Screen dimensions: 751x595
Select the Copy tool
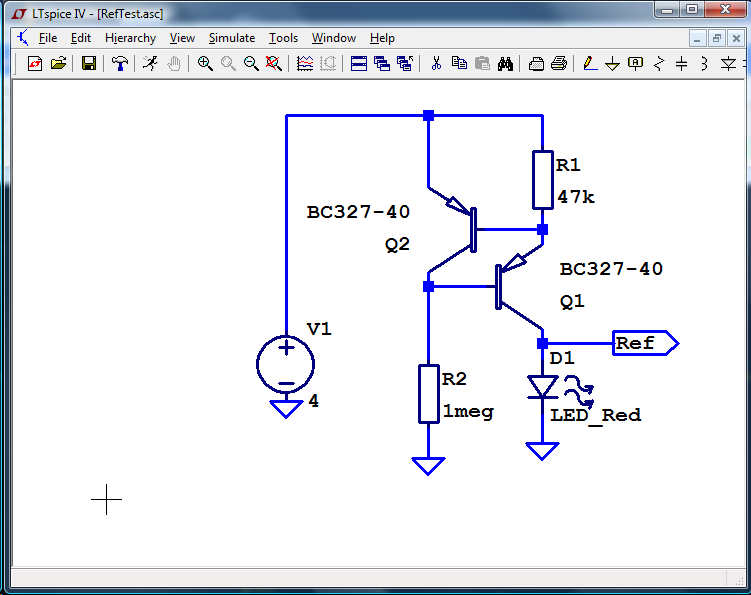tap(459, 63)
